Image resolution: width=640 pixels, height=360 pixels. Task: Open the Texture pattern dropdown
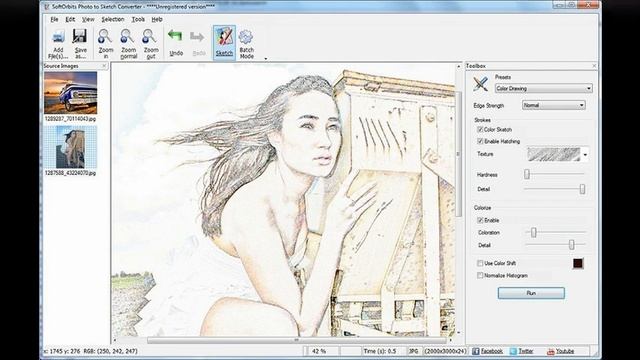[585, 155]
